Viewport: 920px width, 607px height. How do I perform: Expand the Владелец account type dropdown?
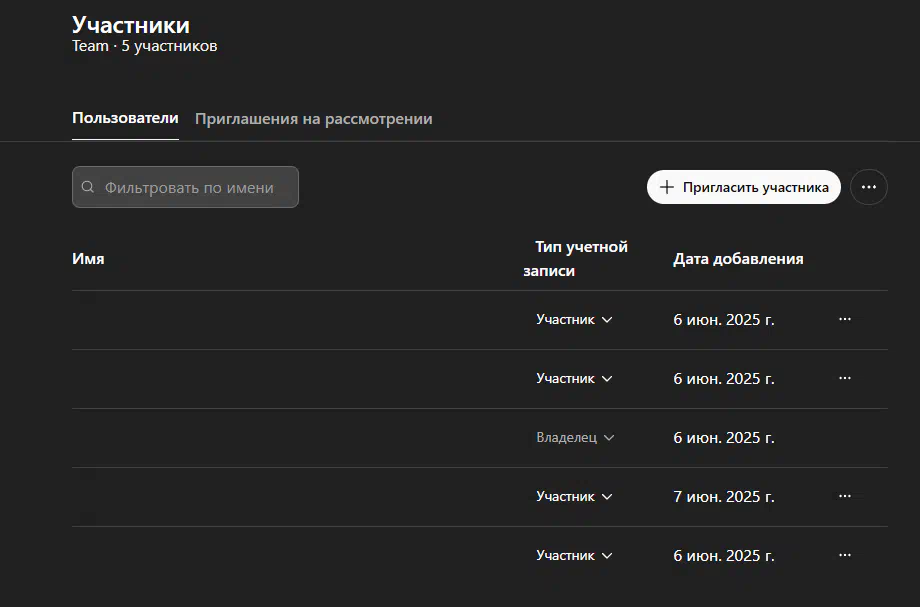575,438
